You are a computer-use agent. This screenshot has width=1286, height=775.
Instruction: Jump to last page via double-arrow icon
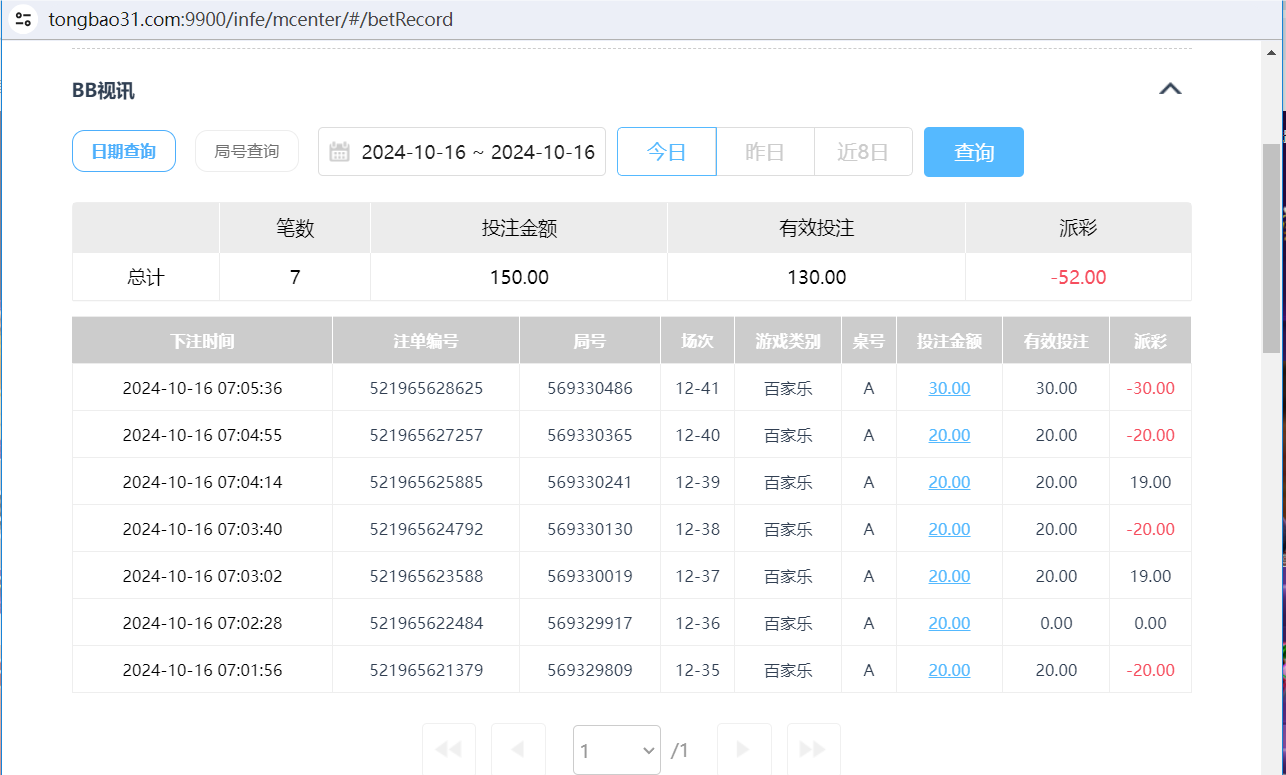tap(813, 749)
